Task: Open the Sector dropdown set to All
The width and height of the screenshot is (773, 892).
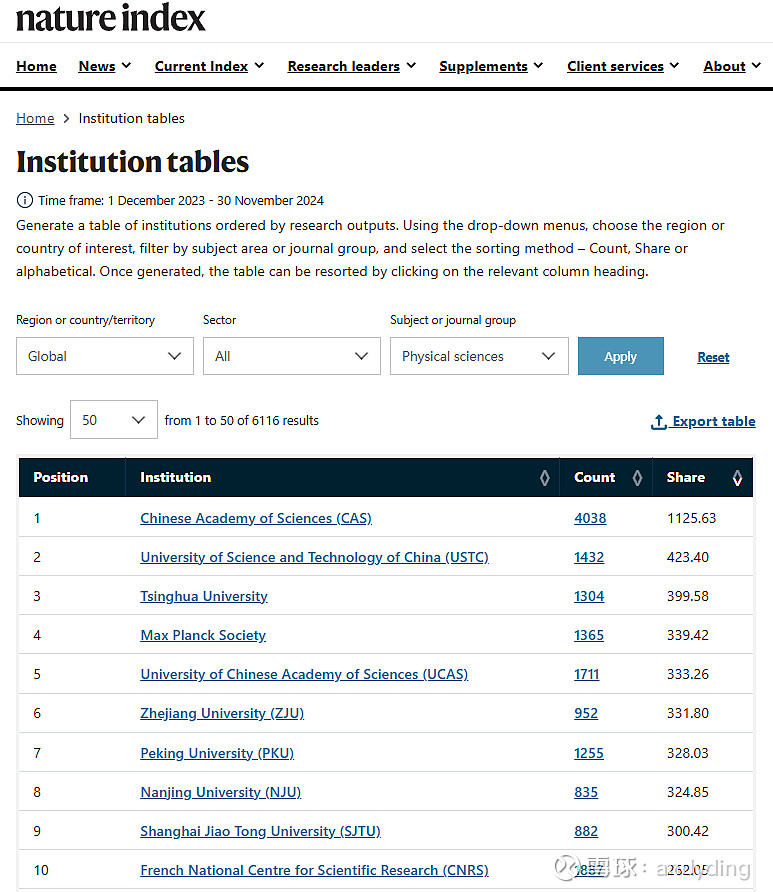Action: pos(291,356)
